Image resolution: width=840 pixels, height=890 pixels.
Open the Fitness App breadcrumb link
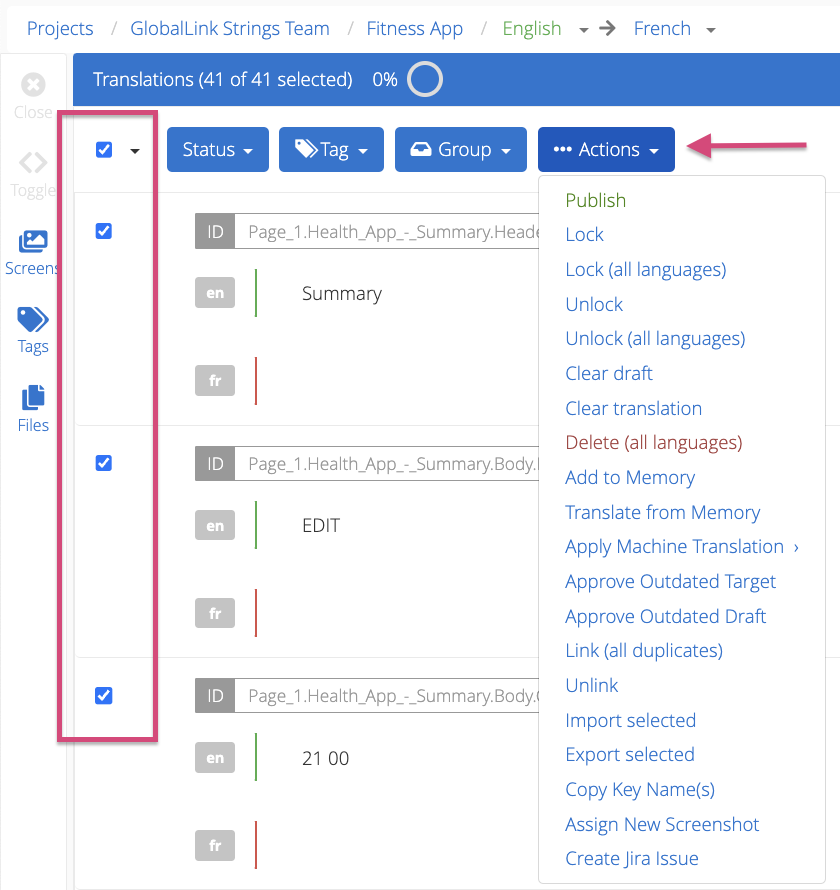tap(415, 28)
